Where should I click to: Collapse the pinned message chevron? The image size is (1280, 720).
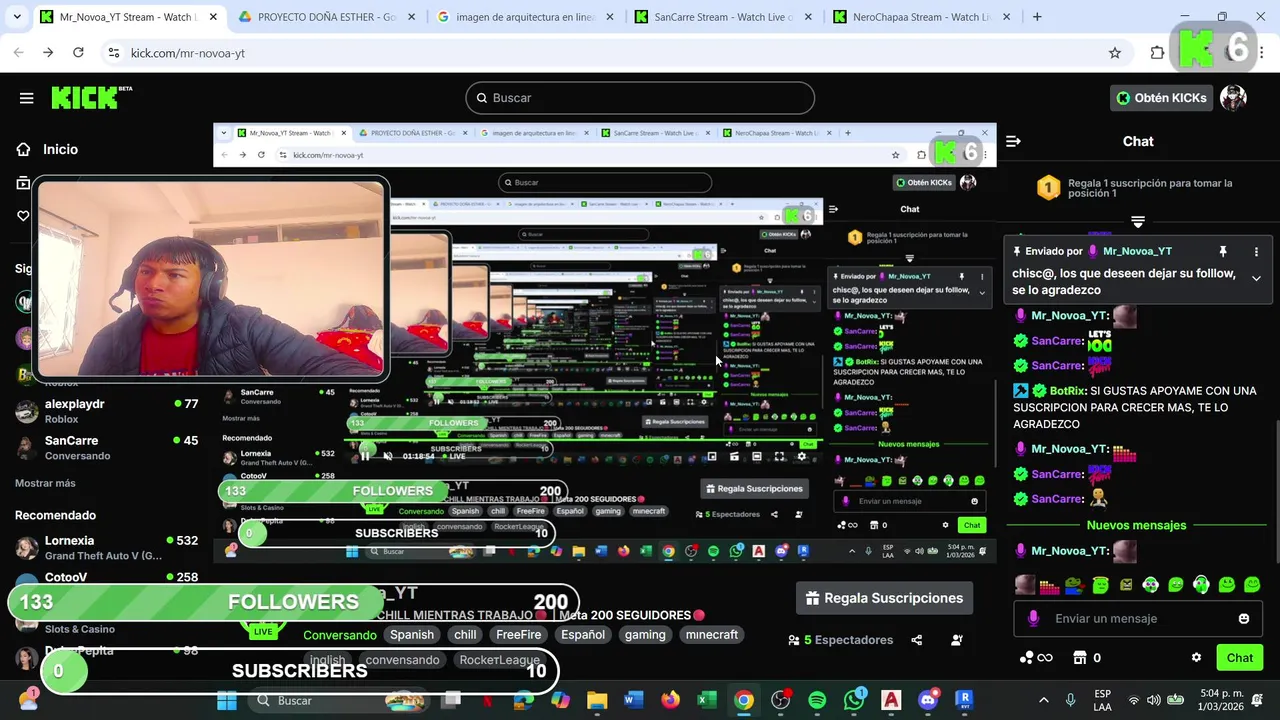pyautogui.click(x=1256, y=279)
